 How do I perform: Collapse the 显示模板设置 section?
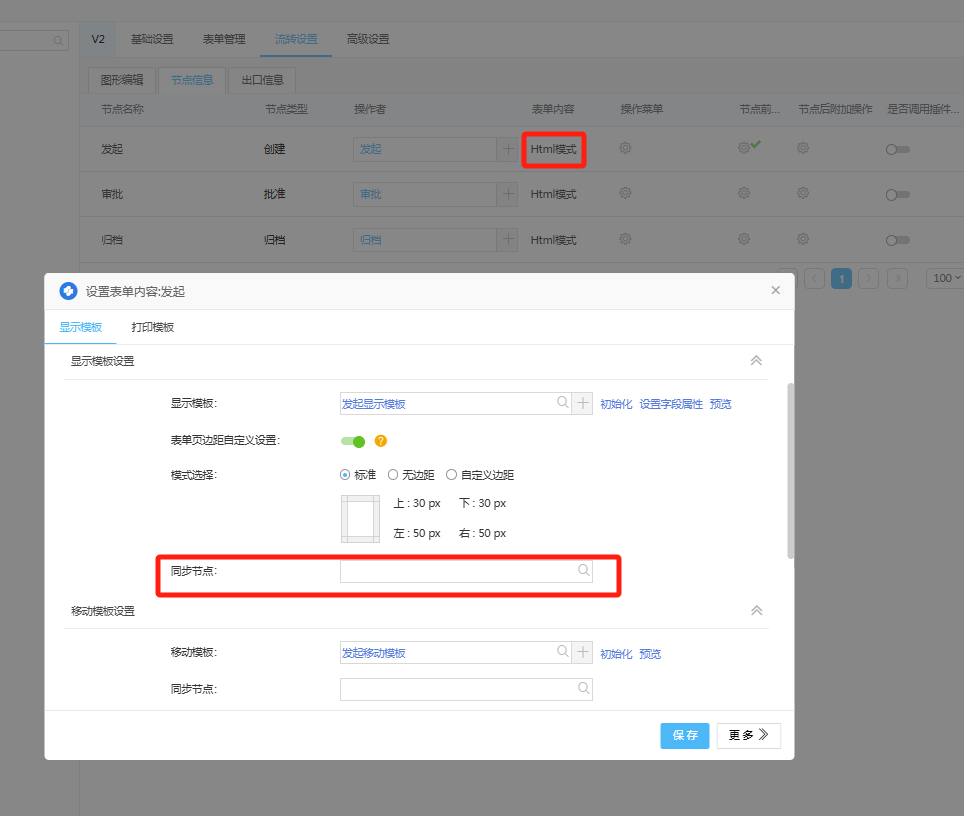756,361
